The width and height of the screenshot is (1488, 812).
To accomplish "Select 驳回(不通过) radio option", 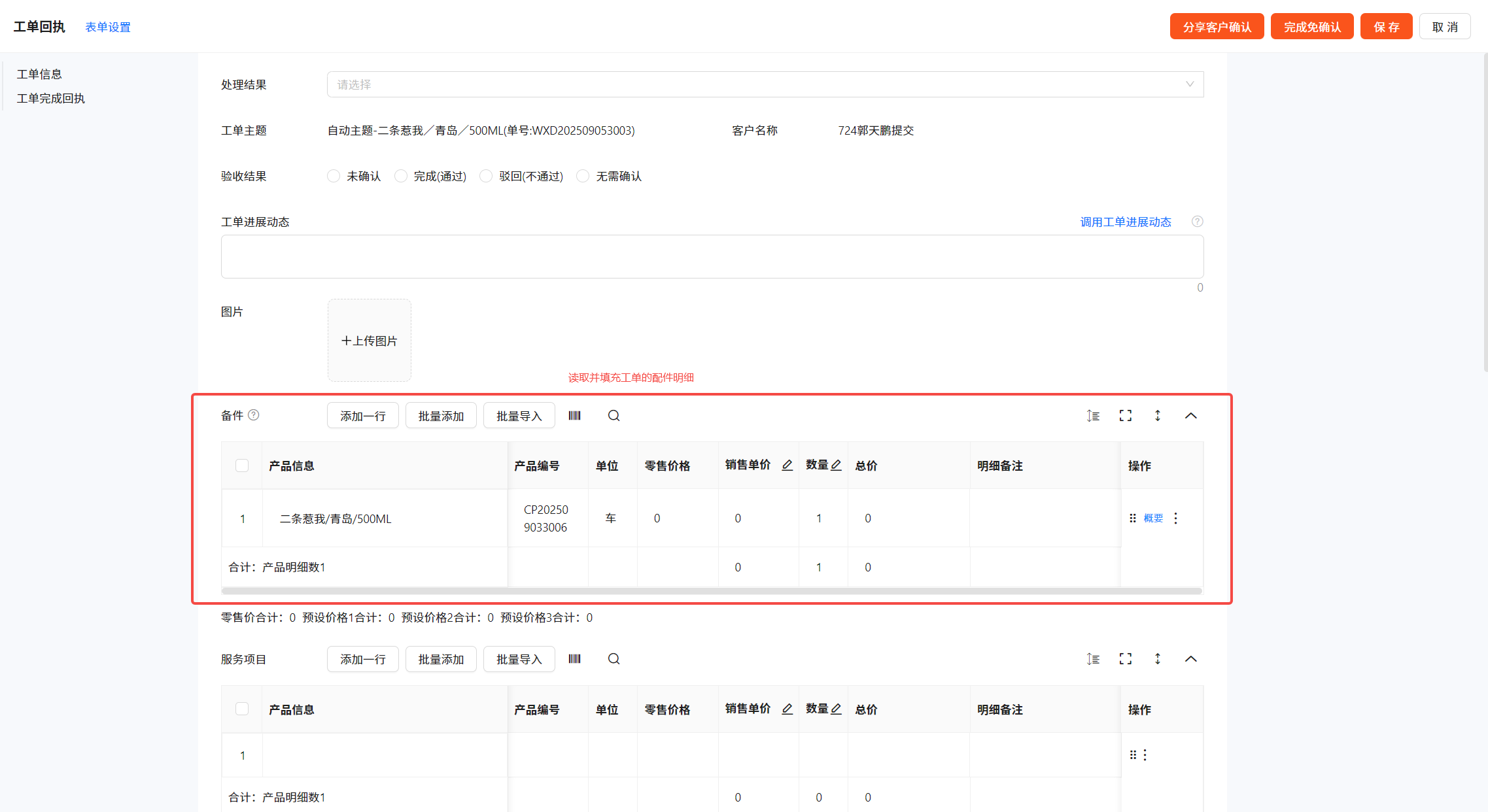I will (486, 177).
